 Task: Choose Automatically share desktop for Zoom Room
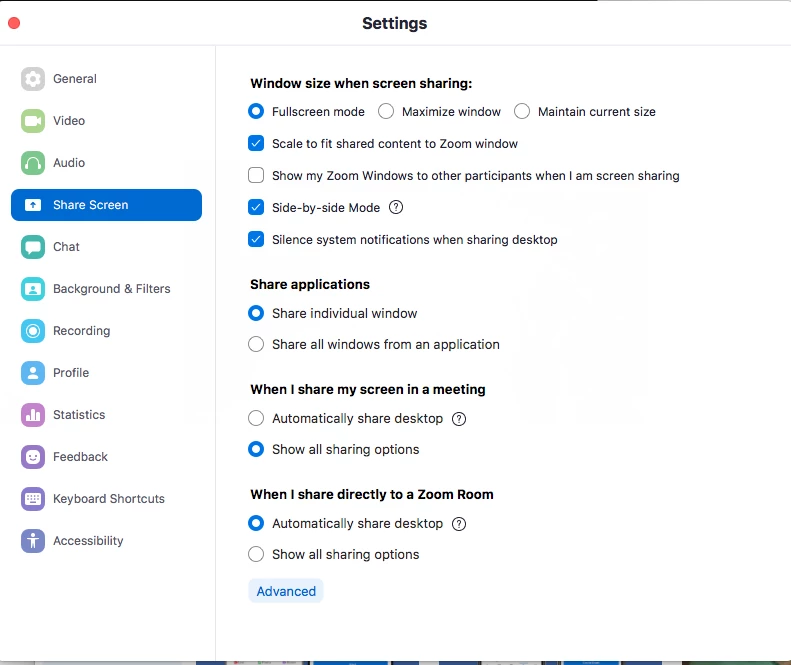[256, 523]
